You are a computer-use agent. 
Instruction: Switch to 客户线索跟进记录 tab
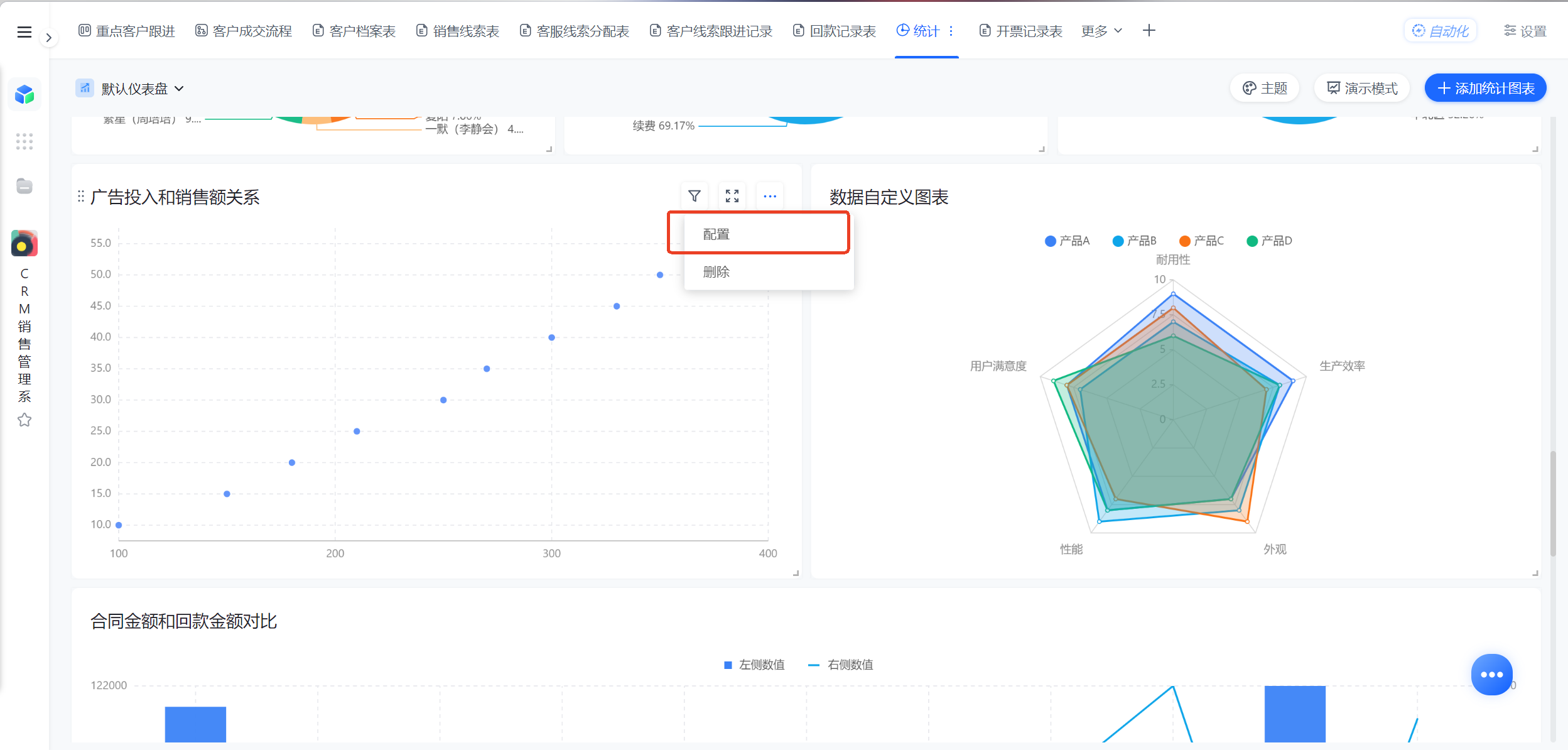711,31
